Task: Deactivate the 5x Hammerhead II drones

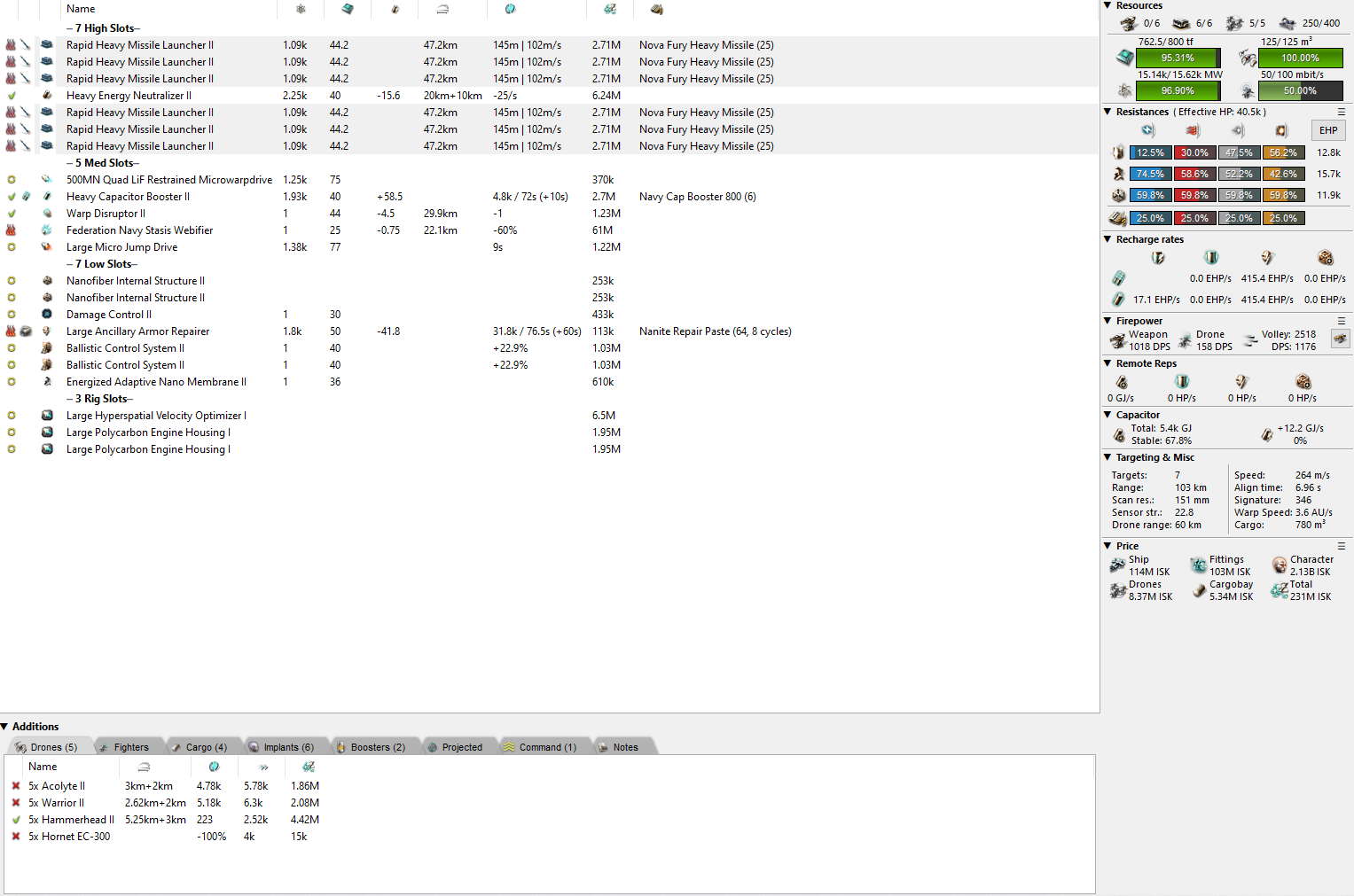Action: coord(16,820)
